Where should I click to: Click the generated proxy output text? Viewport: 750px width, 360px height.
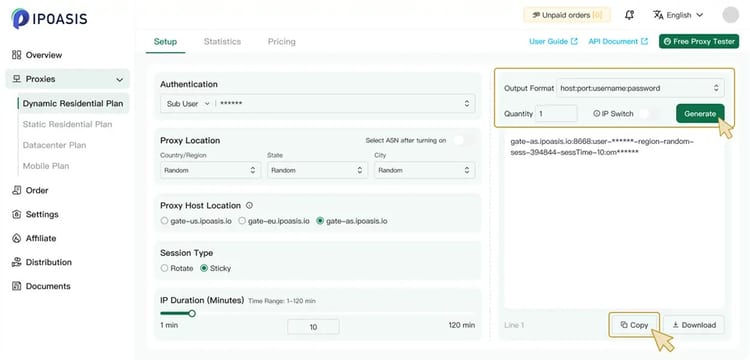tap(602, 147)
